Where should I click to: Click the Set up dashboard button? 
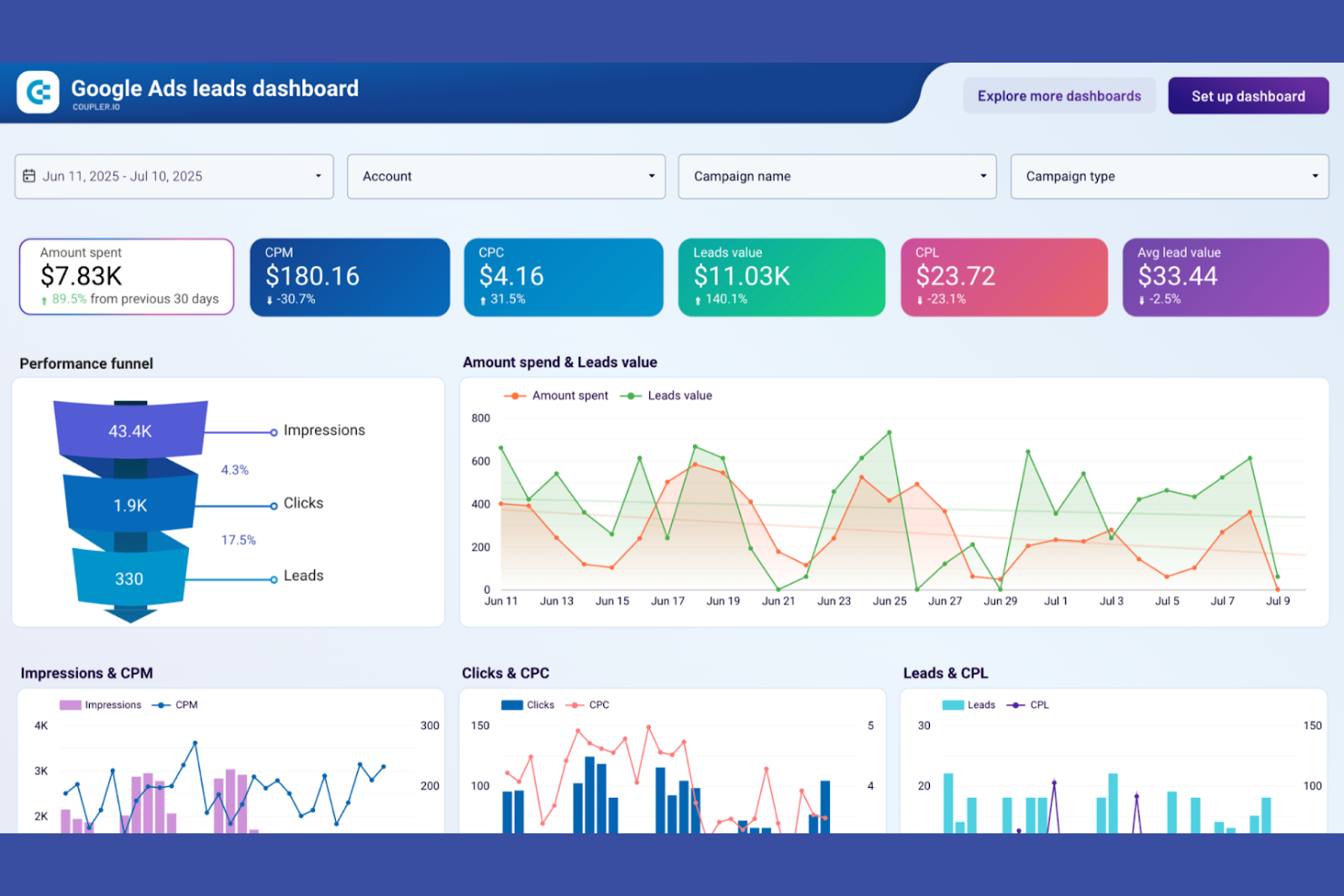[1248, 95]
